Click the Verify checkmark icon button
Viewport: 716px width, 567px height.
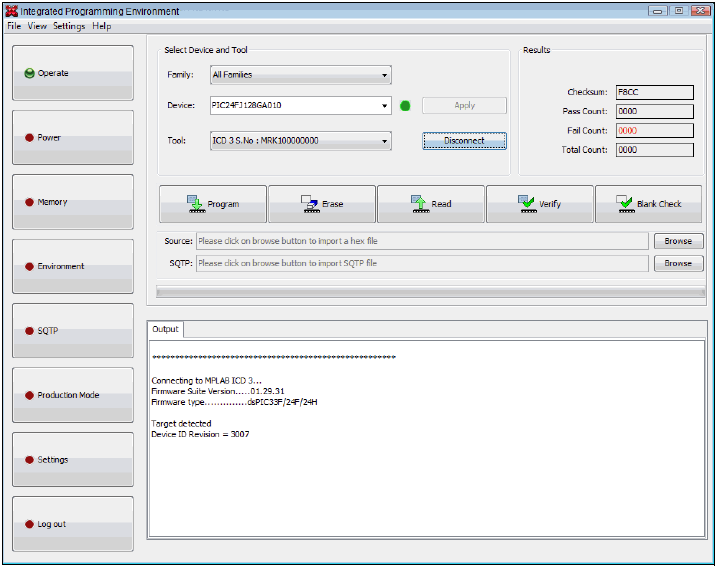click(540, 204)
